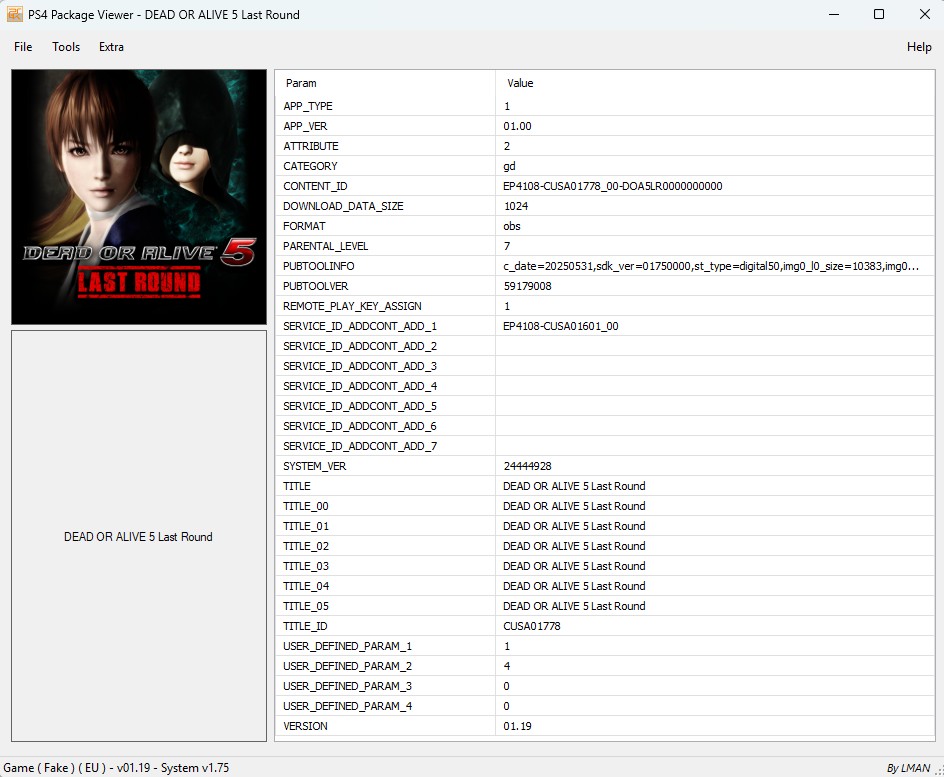Click game title label under the cover
Screen dimensions: 944x777
(138, 537)
